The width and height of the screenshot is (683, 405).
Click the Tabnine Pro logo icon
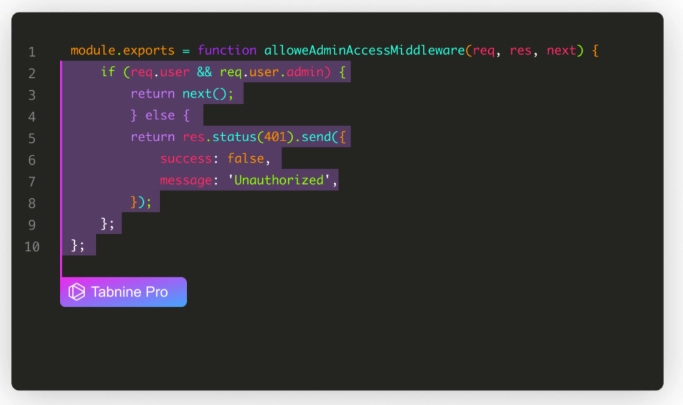pyautogui.click(x=77, y=292)
